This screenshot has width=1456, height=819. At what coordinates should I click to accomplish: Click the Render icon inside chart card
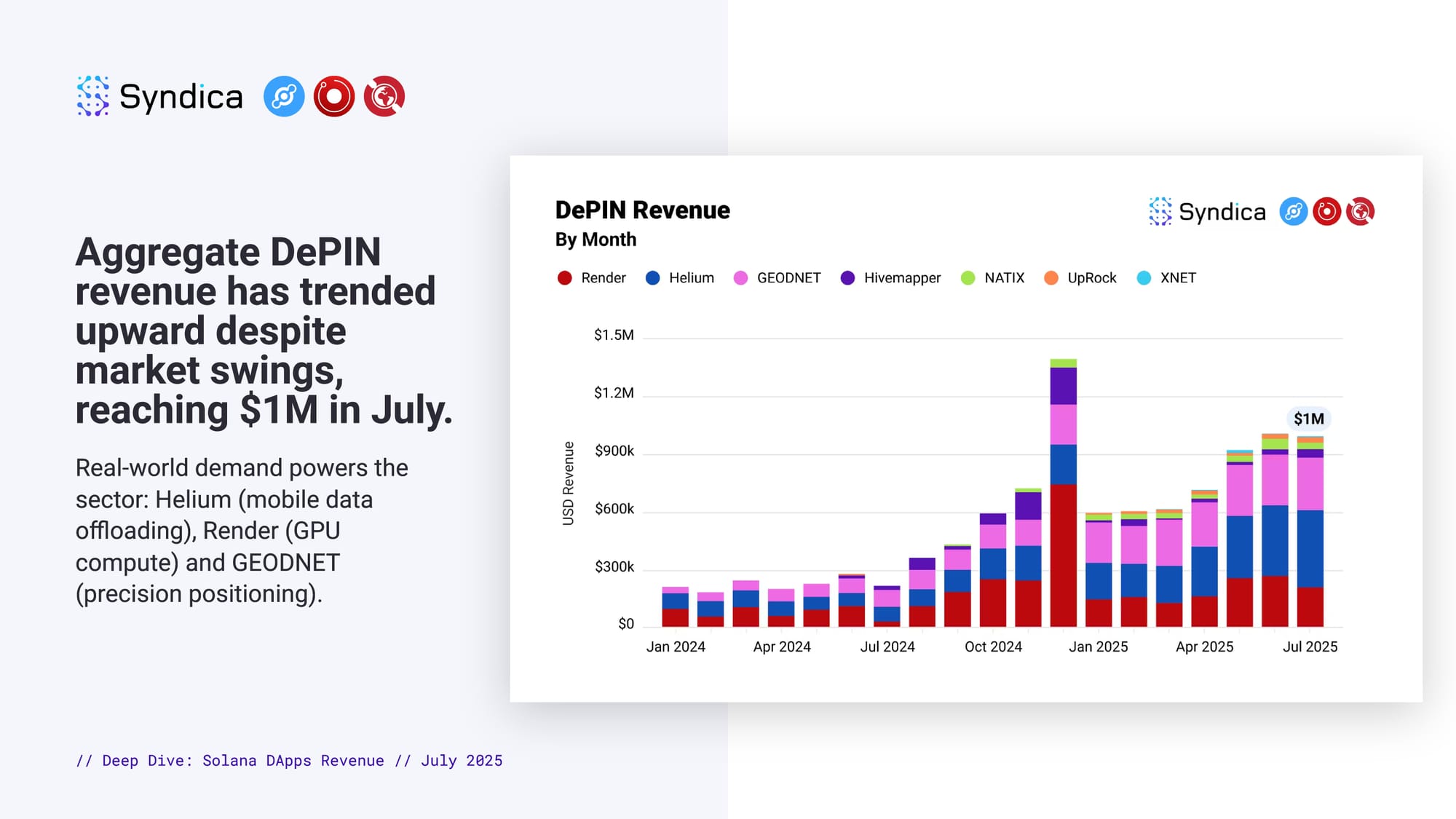tap(1327, 212)
